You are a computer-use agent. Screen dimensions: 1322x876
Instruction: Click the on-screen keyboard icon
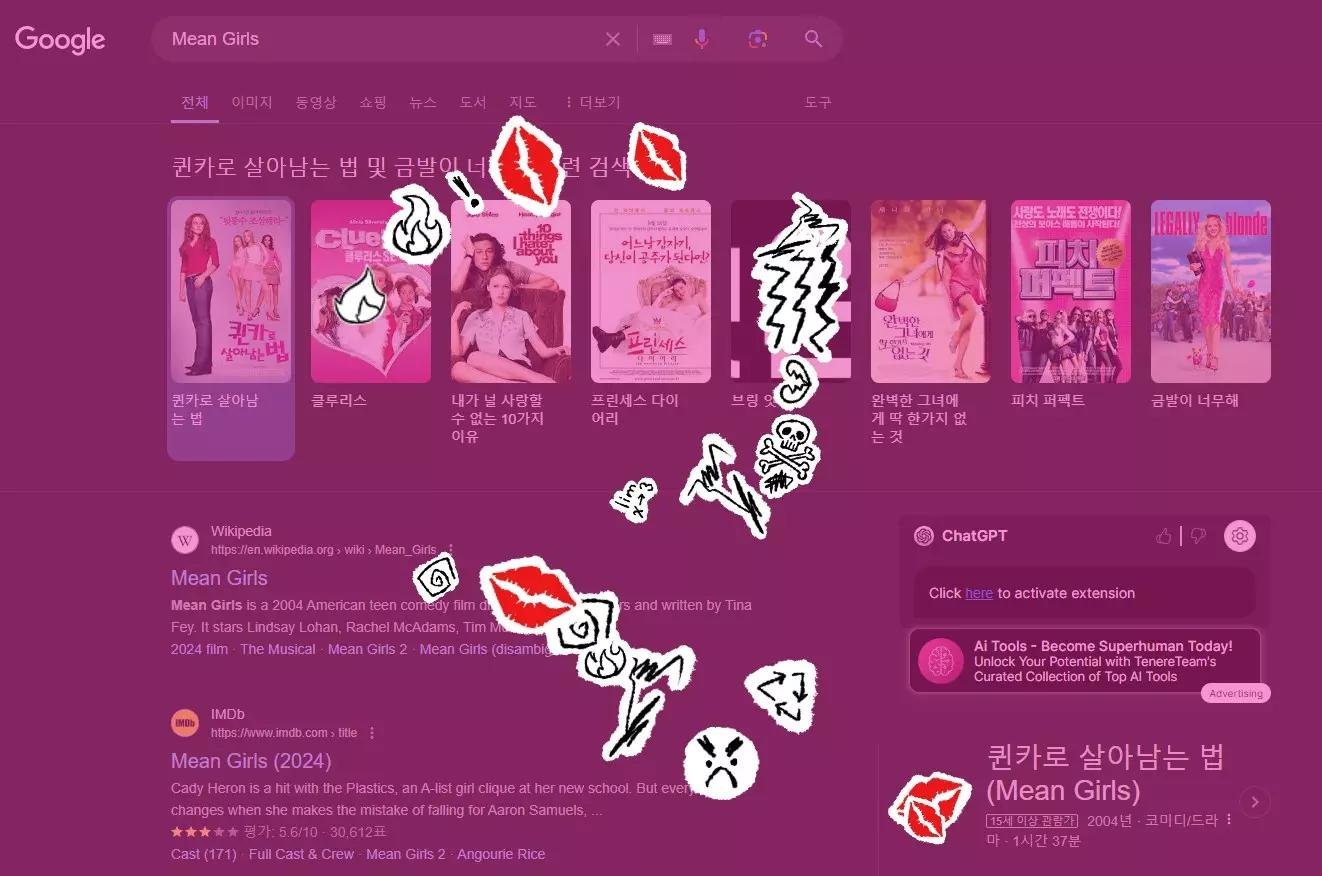662,38
